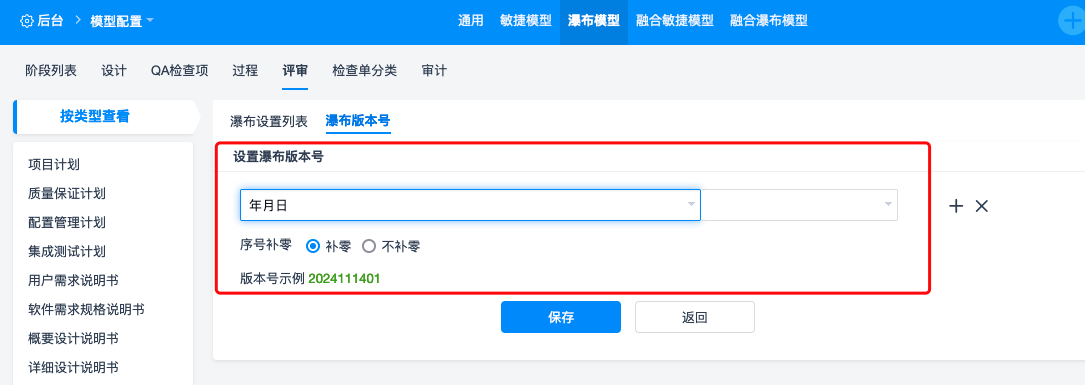Screen dimensions: 1085x385
Task: Select 项目计划 in the sidebar
Action: (54, 164)
